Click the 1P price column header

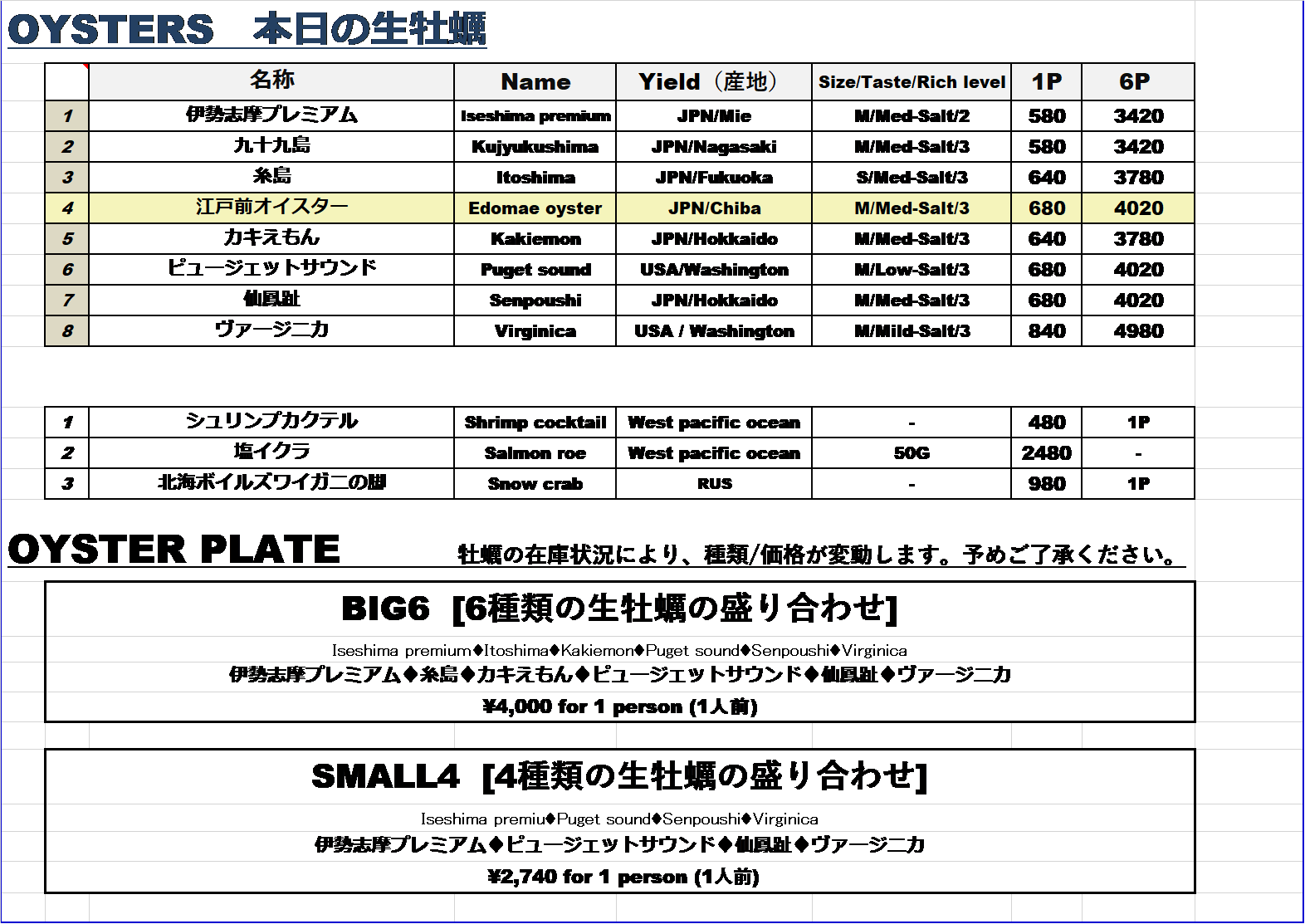pos(1046,82)
